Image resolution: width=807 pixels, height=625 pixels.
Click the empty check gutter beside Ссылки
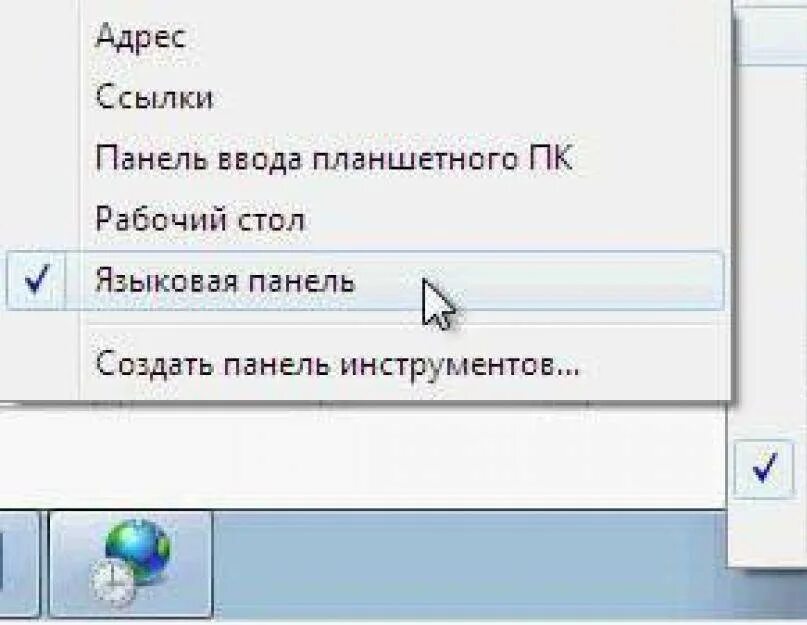point(41,97)
